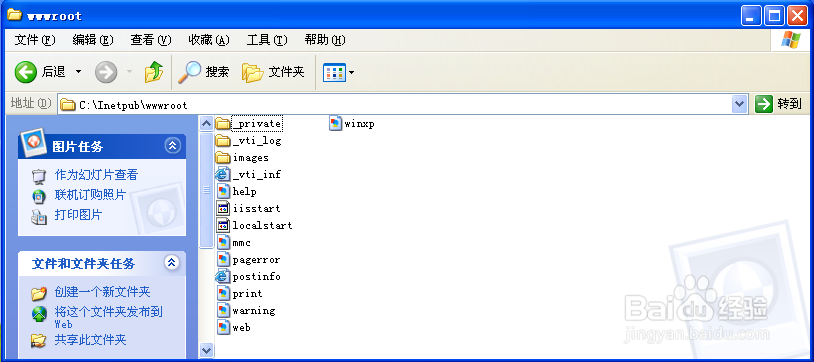Open Search with the magnifier icon
The width and height of the screenshot is (814, 362).
pyautogui.click(x=189, y=72)
